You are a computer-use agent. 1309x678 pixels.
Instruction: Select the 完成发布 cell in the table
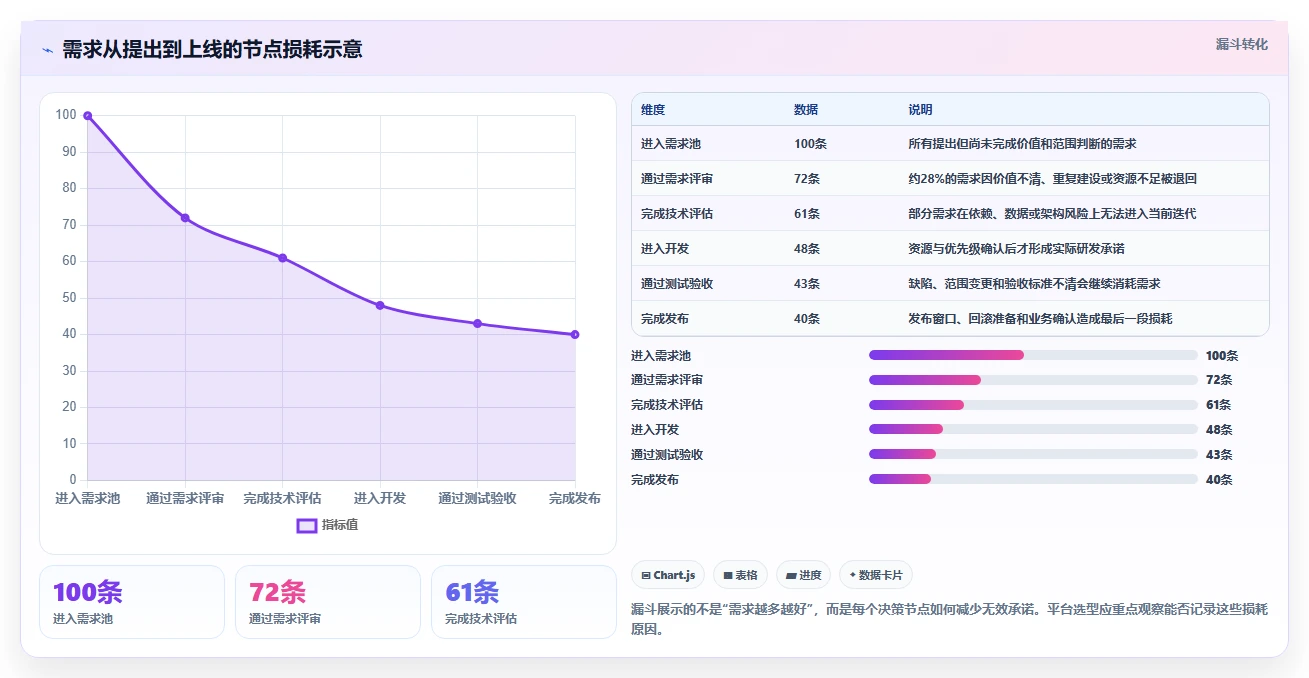click(665, 319)
